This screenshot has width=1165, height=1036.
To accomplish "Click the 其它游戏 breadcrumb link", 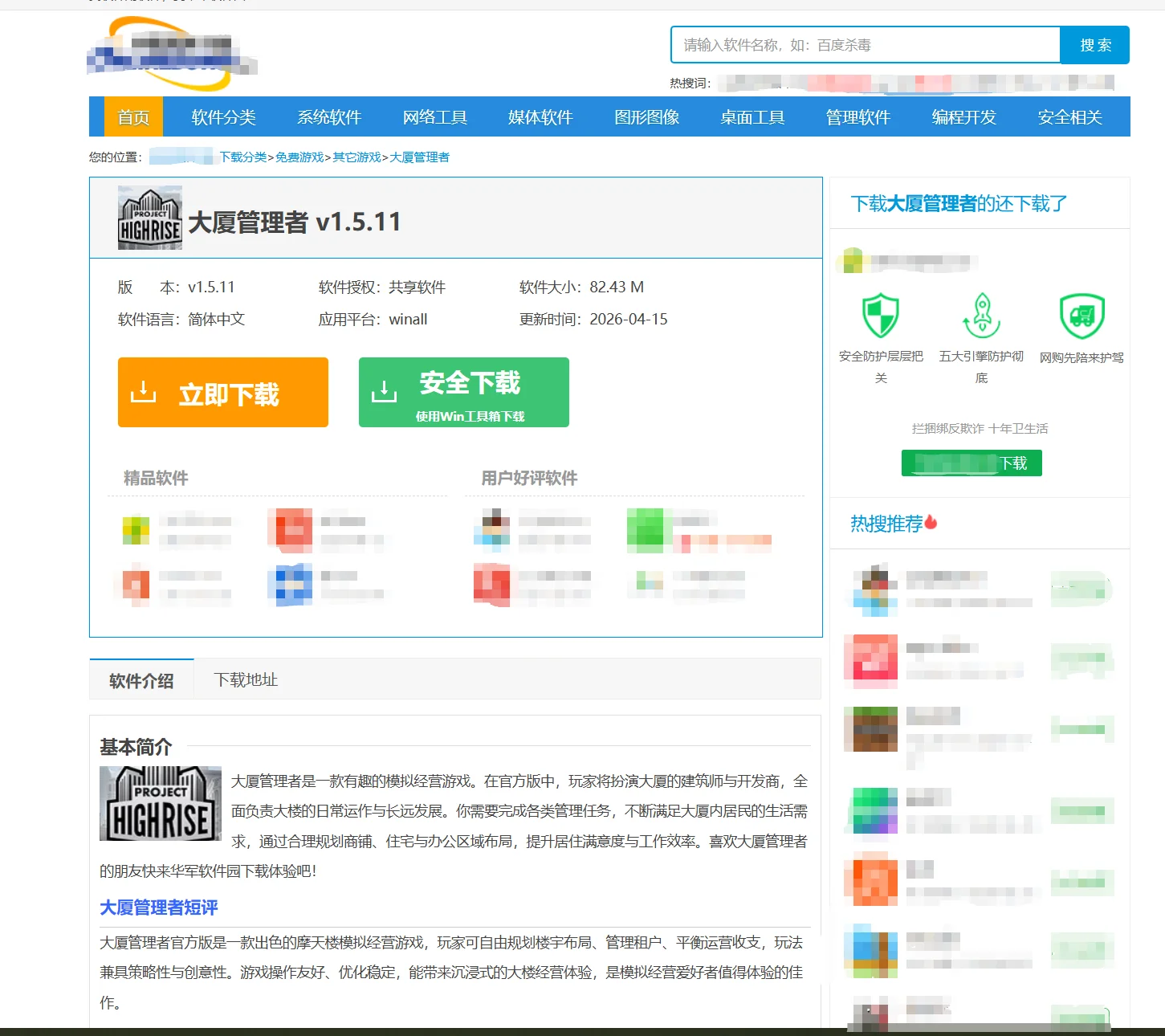I will (357, 157).
